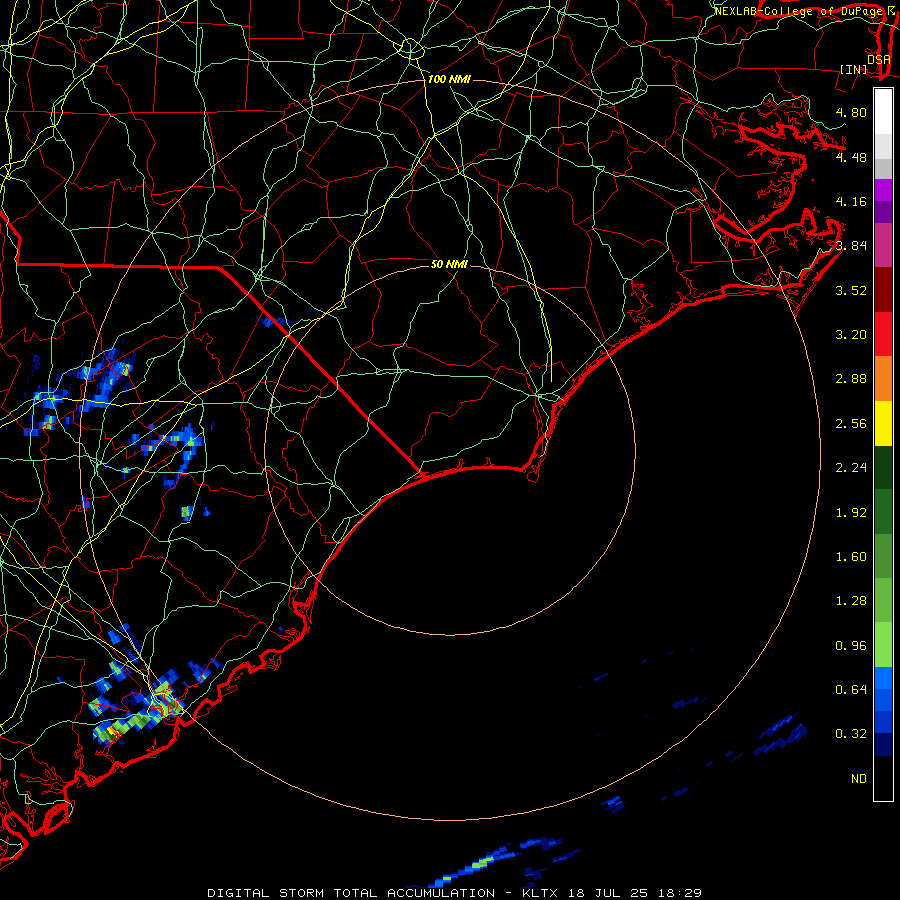Click the "2.88" legend value

[851, 379]
